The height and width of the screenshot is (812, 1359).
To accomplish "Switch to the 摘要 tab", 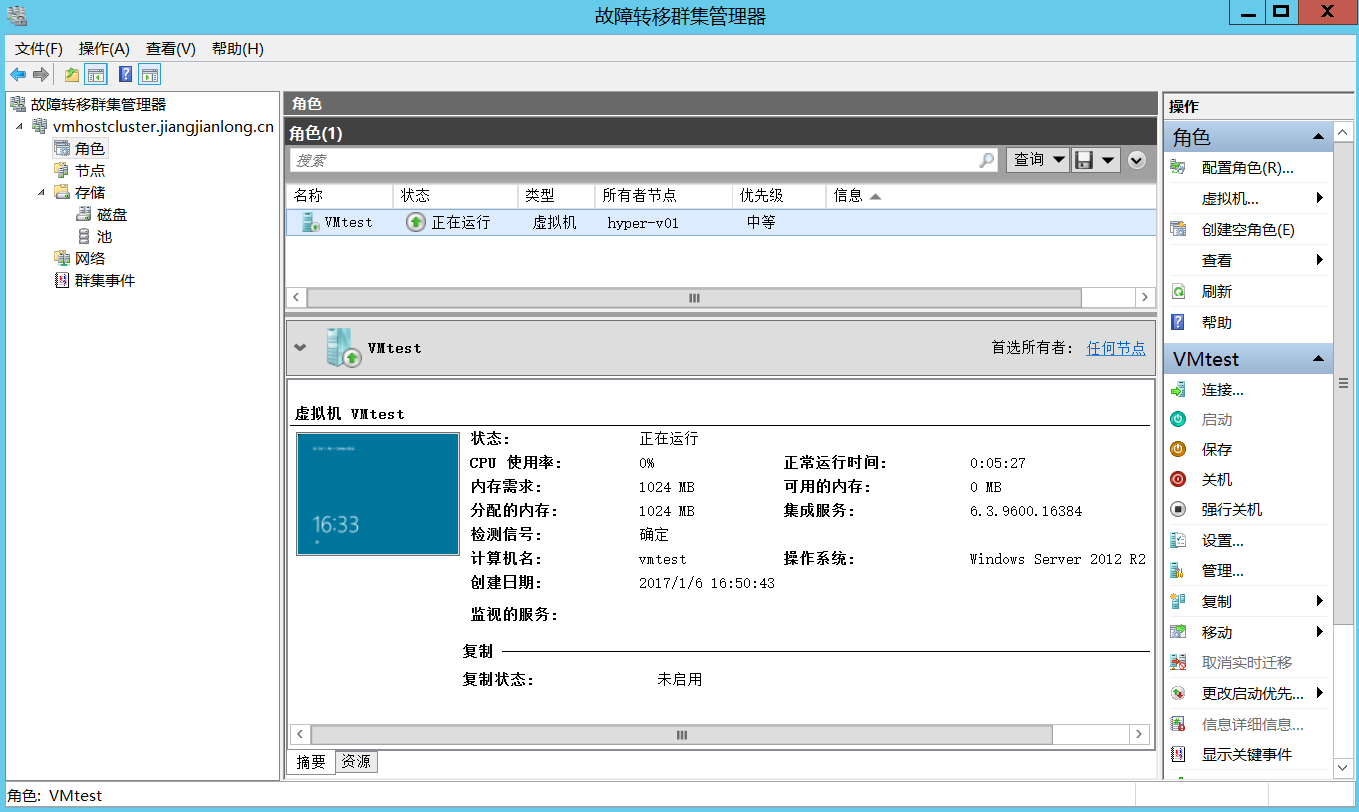I will (x=311, y=762).
